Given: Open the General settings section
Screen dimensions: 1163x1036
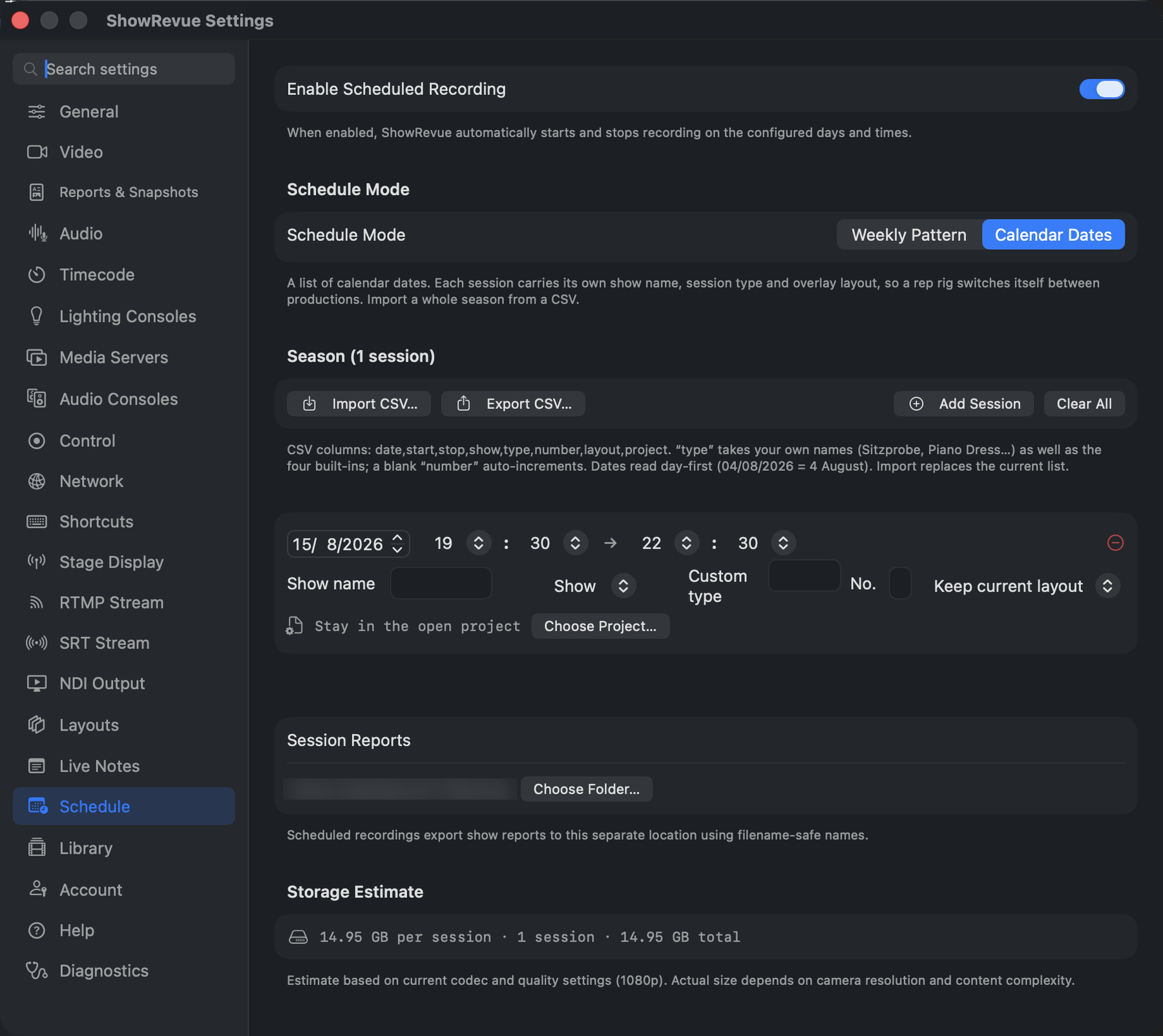Looking at the screenshot, I should (124, 112).
